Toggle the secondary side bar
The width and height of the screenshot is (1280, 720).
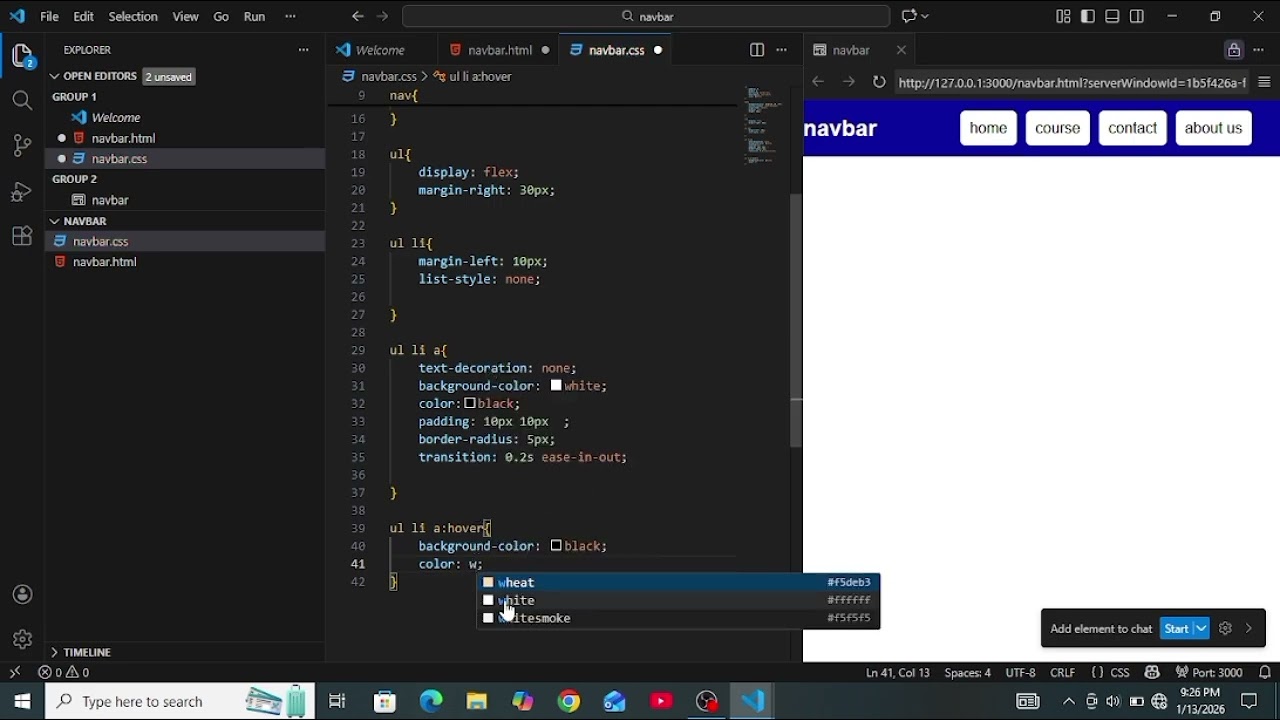(1137, 16)
